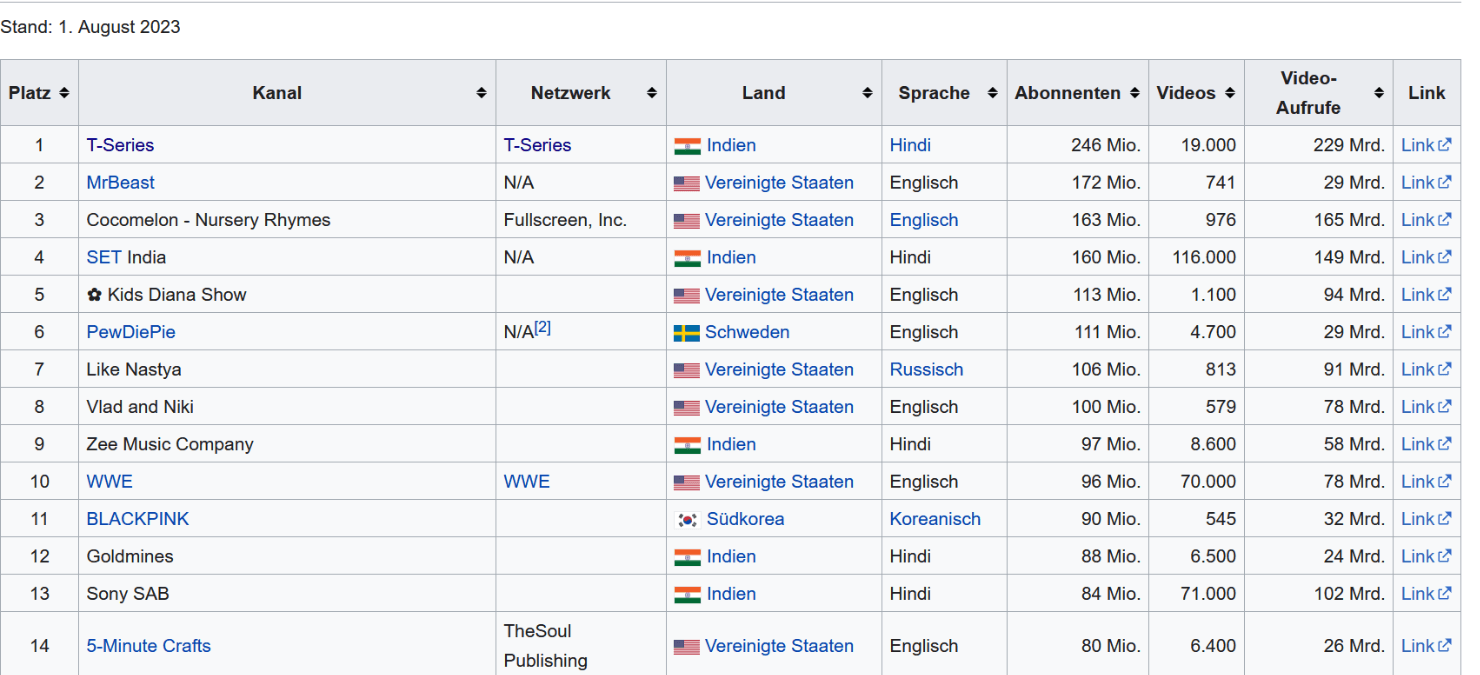Open the 5-Minute Crafts article
Screen dimensions: 1480x675
pos(148,646)
